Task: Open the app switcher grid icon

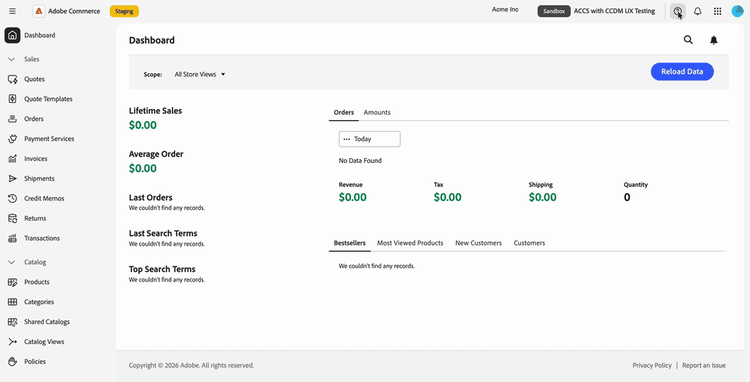Action: point(717,11)
